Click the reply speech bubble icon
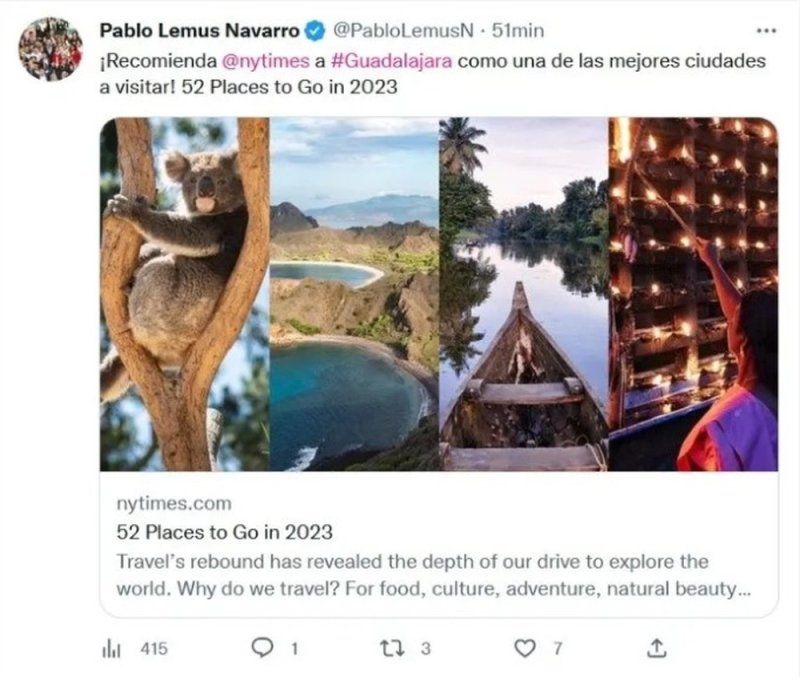Screen dimensions: 800x680 262,649
